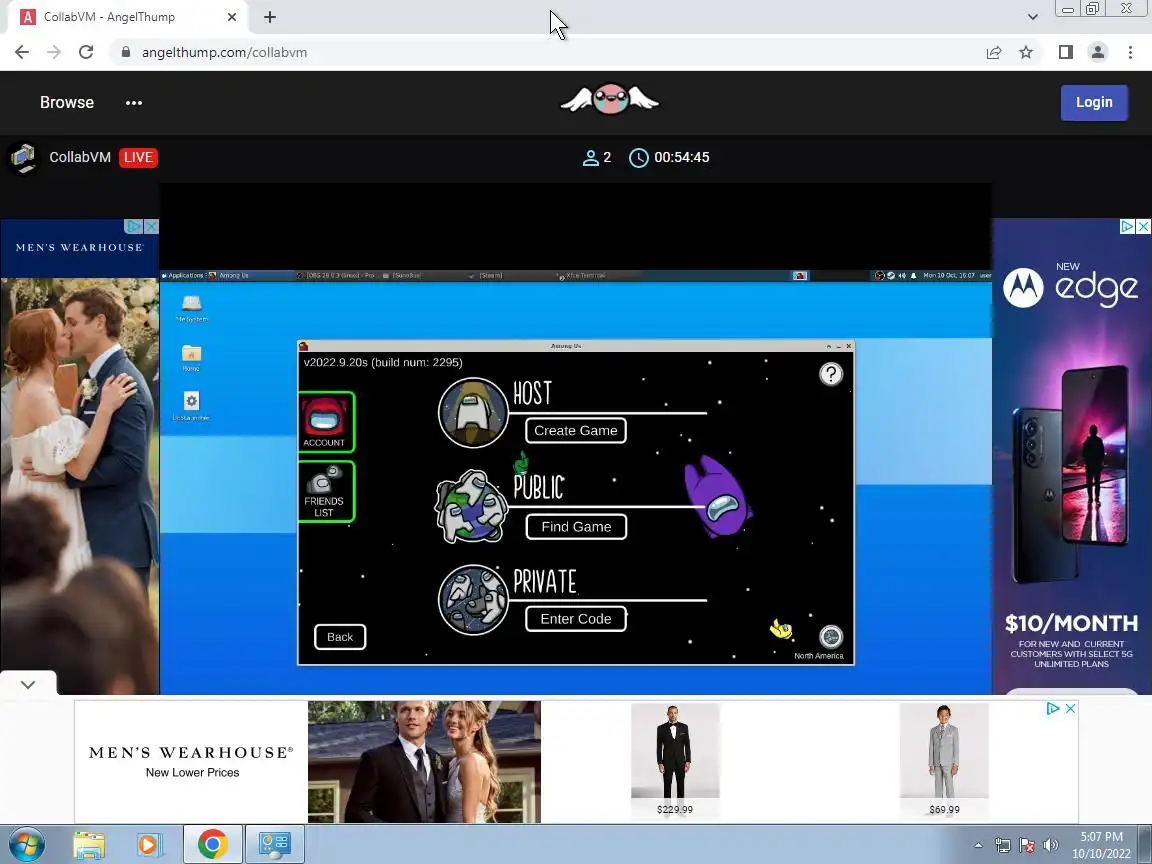The width and height of the screenshot is (1152, 864).
Task: Click the system tray volume icon
Action: click(x=1051, y=845)
